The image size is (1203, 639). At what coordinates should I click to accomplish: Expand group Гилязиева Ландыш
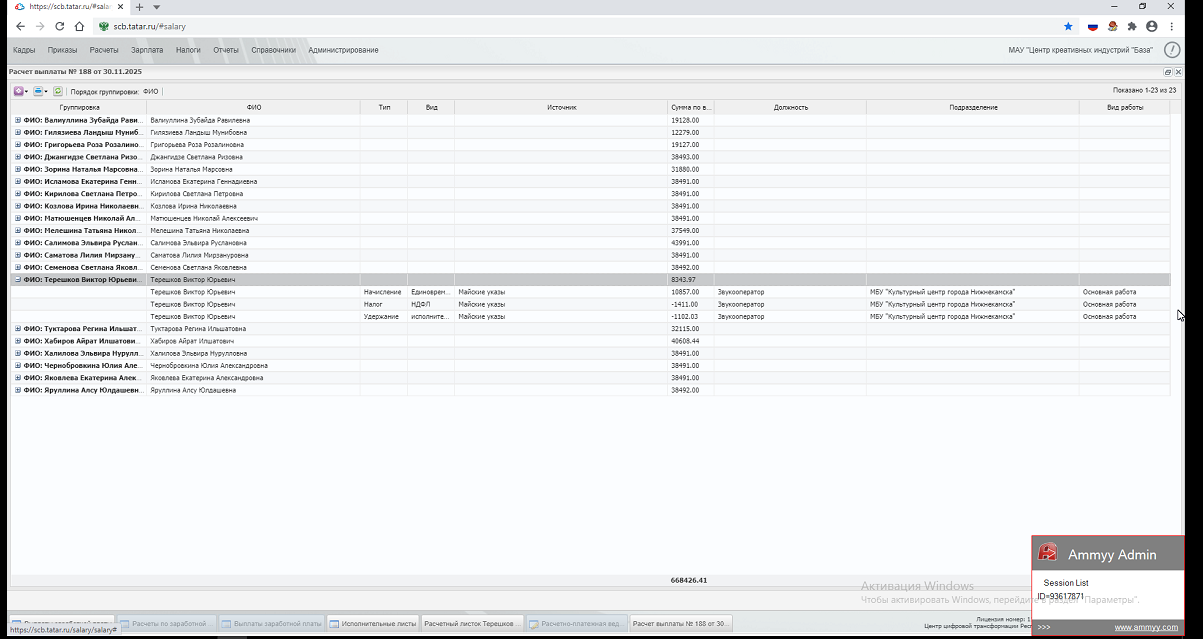coord(18,132)
